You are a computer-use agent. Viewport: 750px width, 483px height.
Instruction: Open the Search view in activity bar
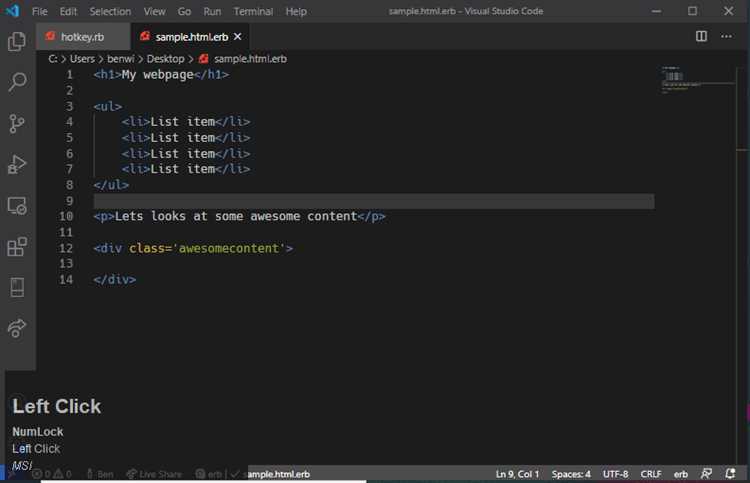pos(17,82)
